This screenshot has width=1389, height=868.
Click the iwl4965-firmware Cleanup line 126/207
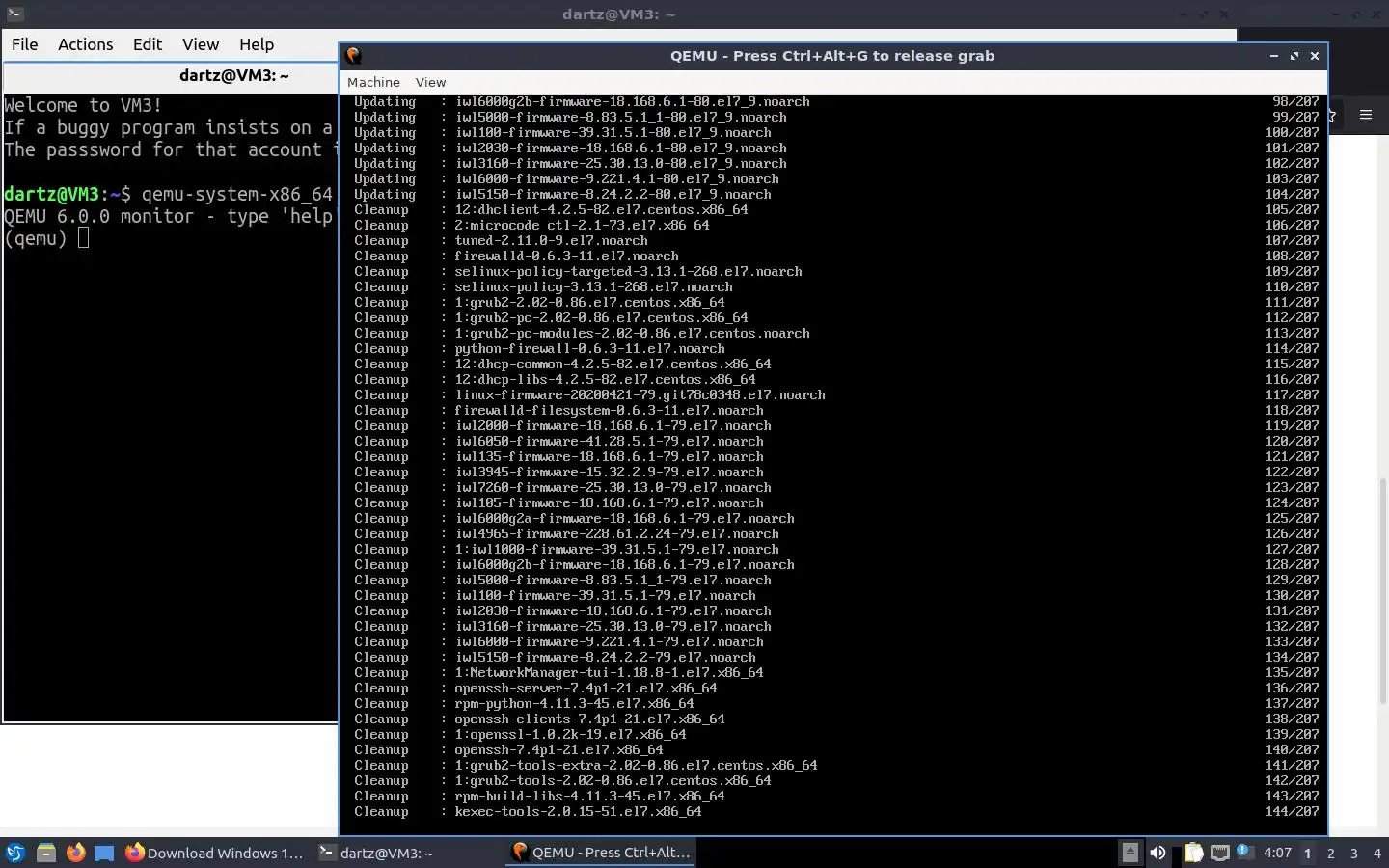pos(836,534)
